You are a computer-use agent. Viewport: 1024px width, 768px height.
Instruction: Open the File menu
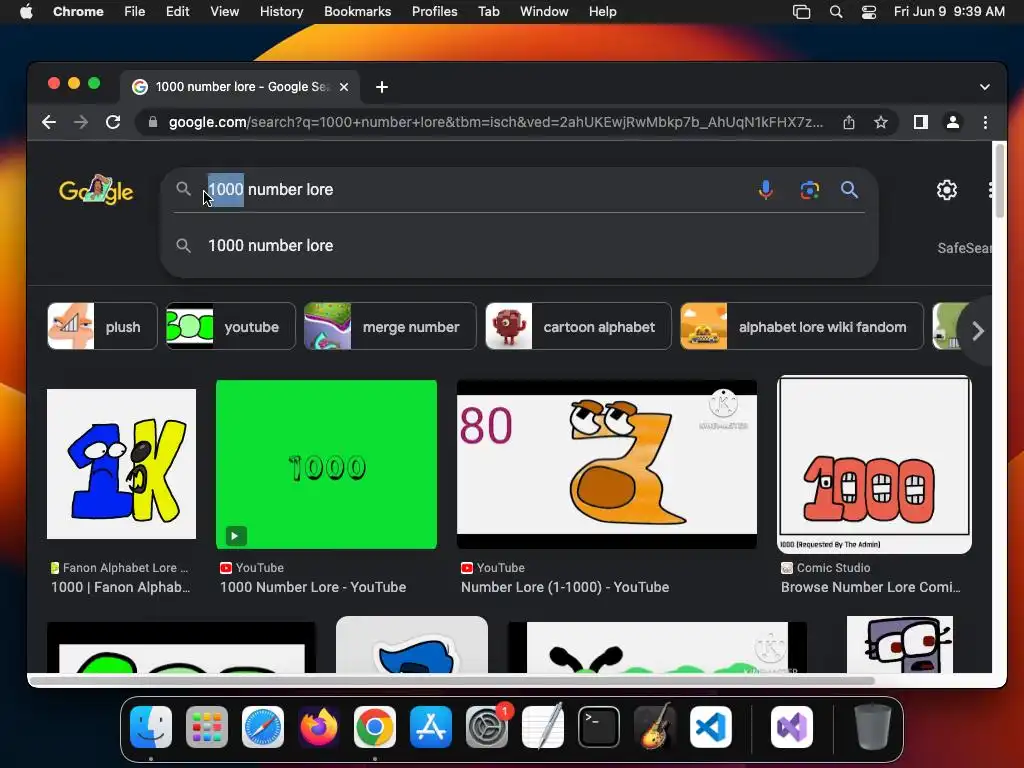pyautogui.click(x=135, y=11)
